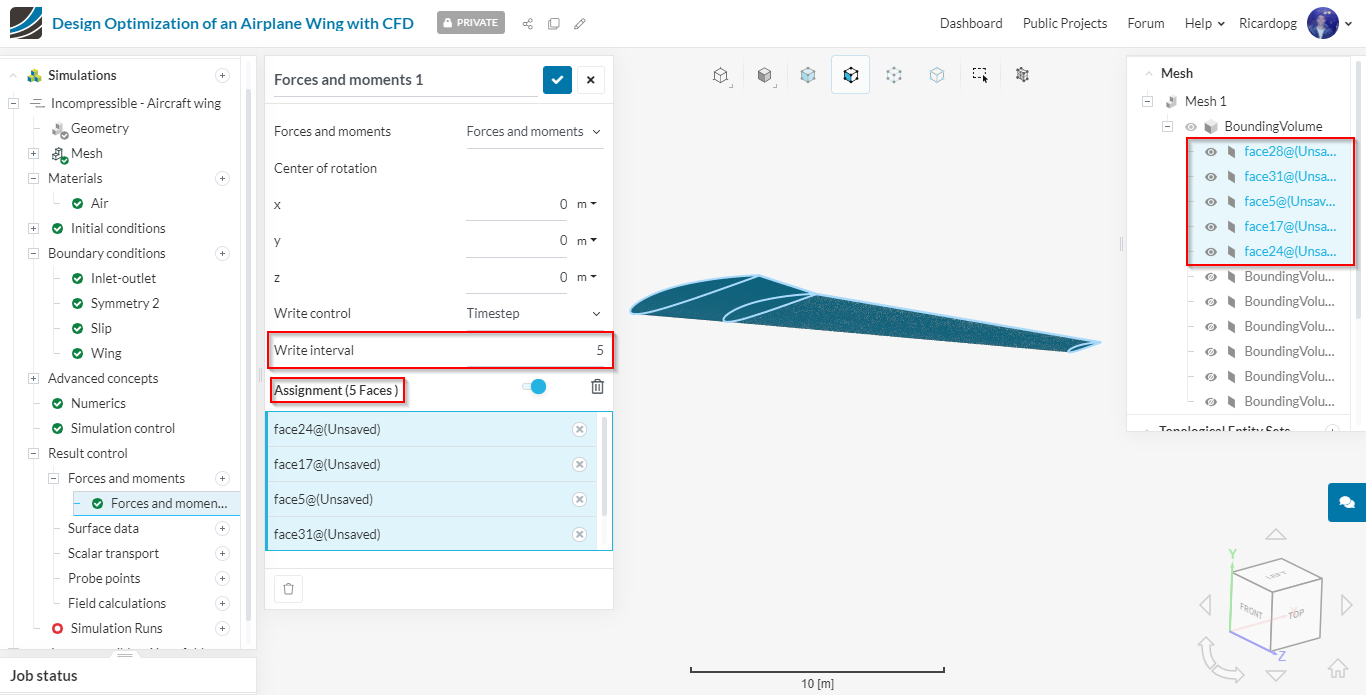1366x695 pixels.
Task: Activate the select faces tool
Action: [850, 75]
